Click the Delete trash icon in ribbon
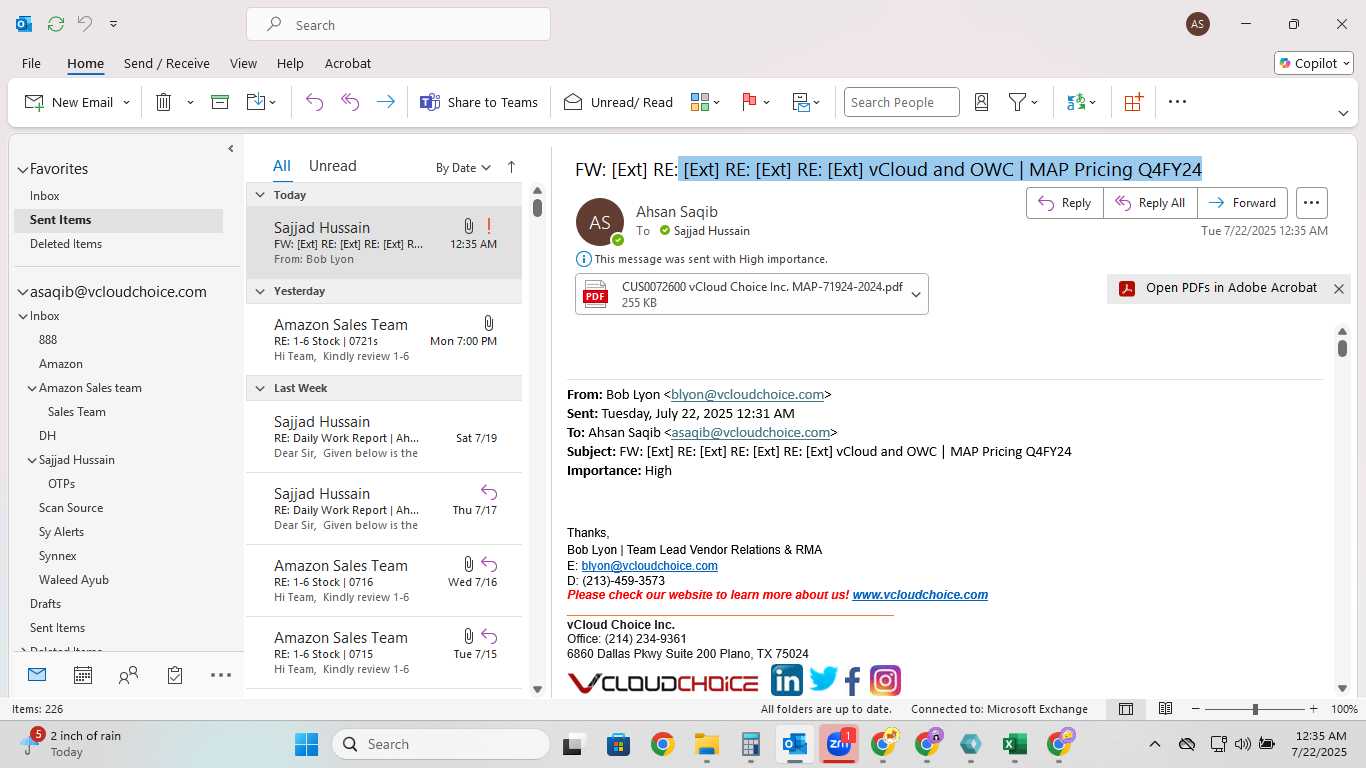Viewport: 1366px width, 768px height. [164, 102]
